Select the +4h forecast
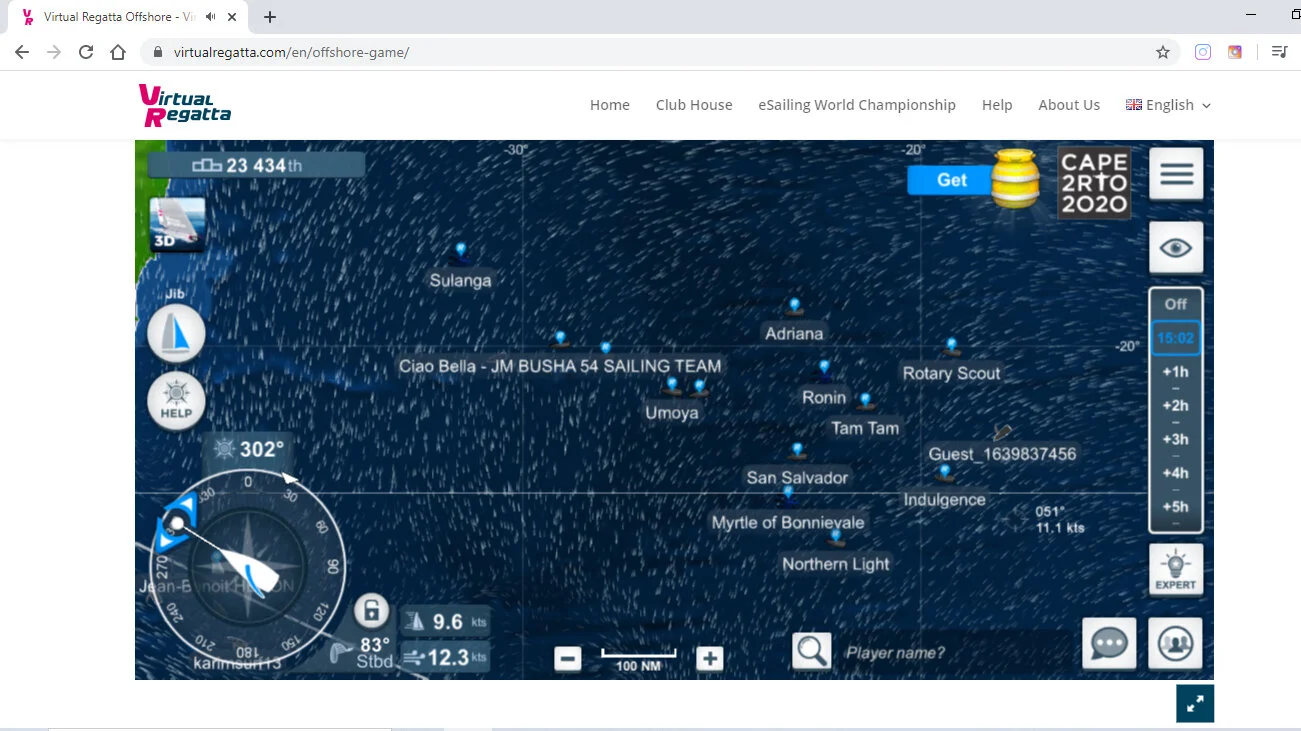Image resolution: width=1301 pixels, height=731 pixels. [x=1176, y=473]
